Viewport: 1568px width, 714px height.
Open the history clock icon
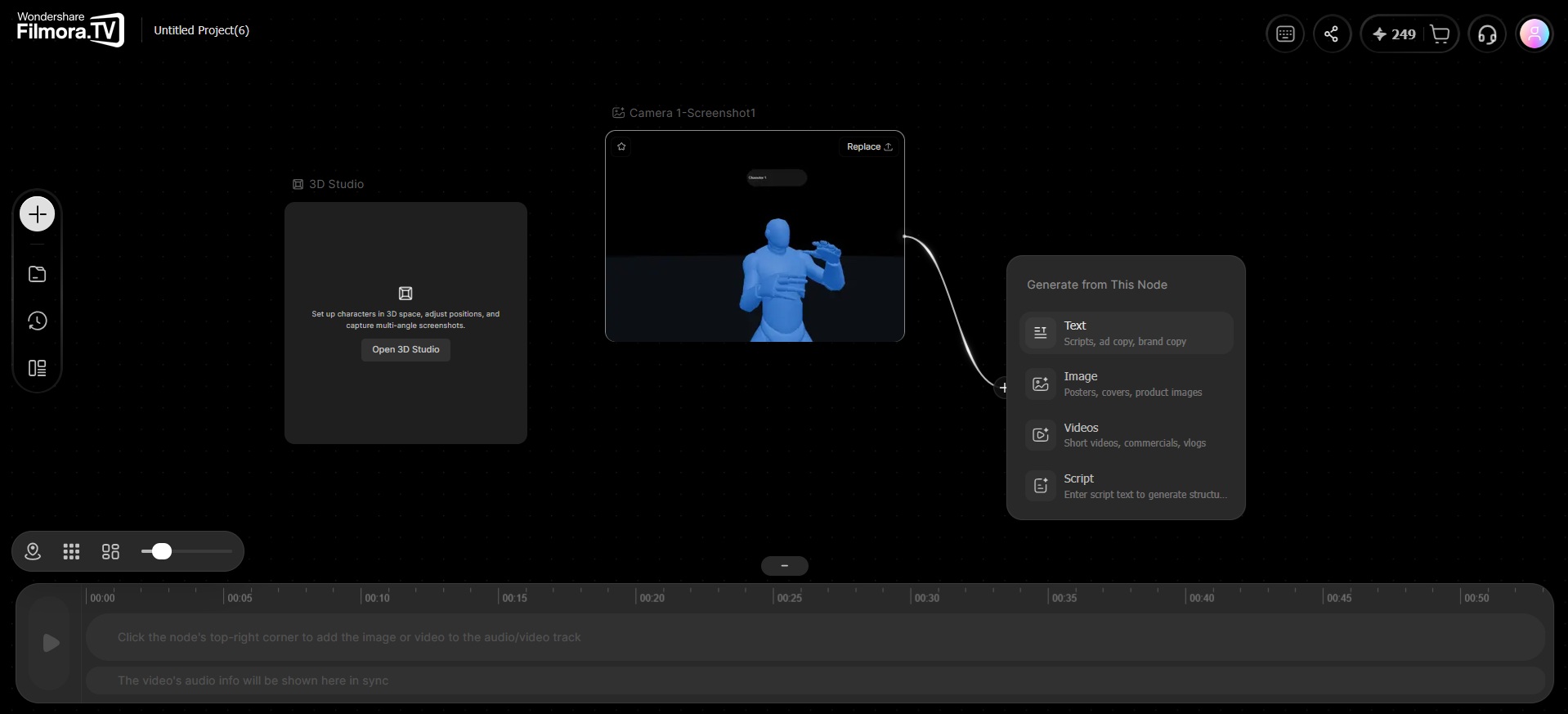coord(37,321)
